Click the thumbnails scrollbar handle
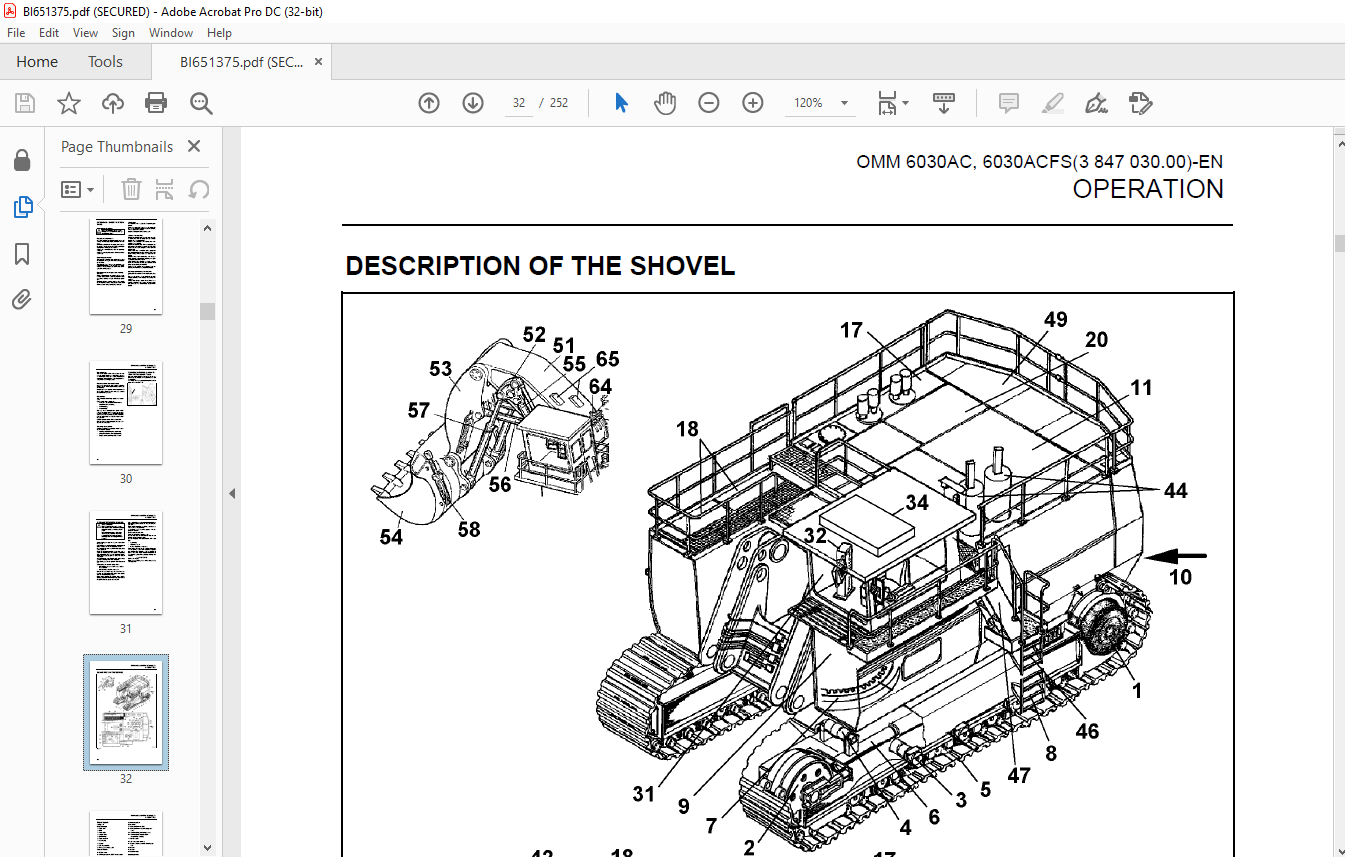The height and width of the screenshot is (857, 1345). click(x=208, y=311)
